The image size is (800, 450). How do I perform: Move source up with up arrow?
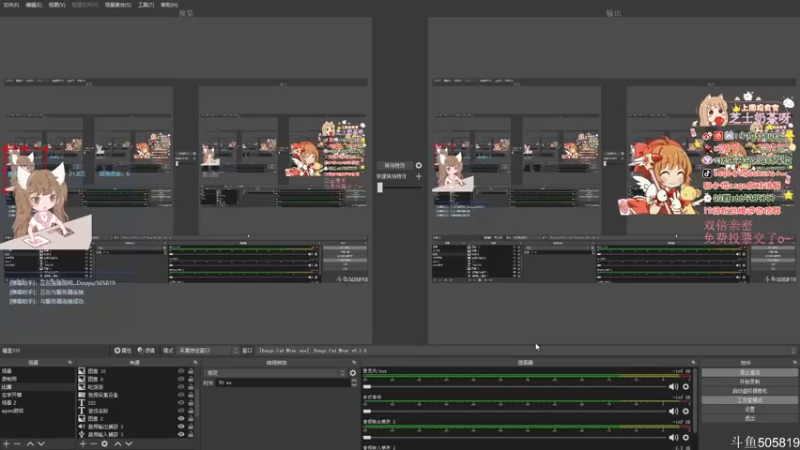point(117,444)
